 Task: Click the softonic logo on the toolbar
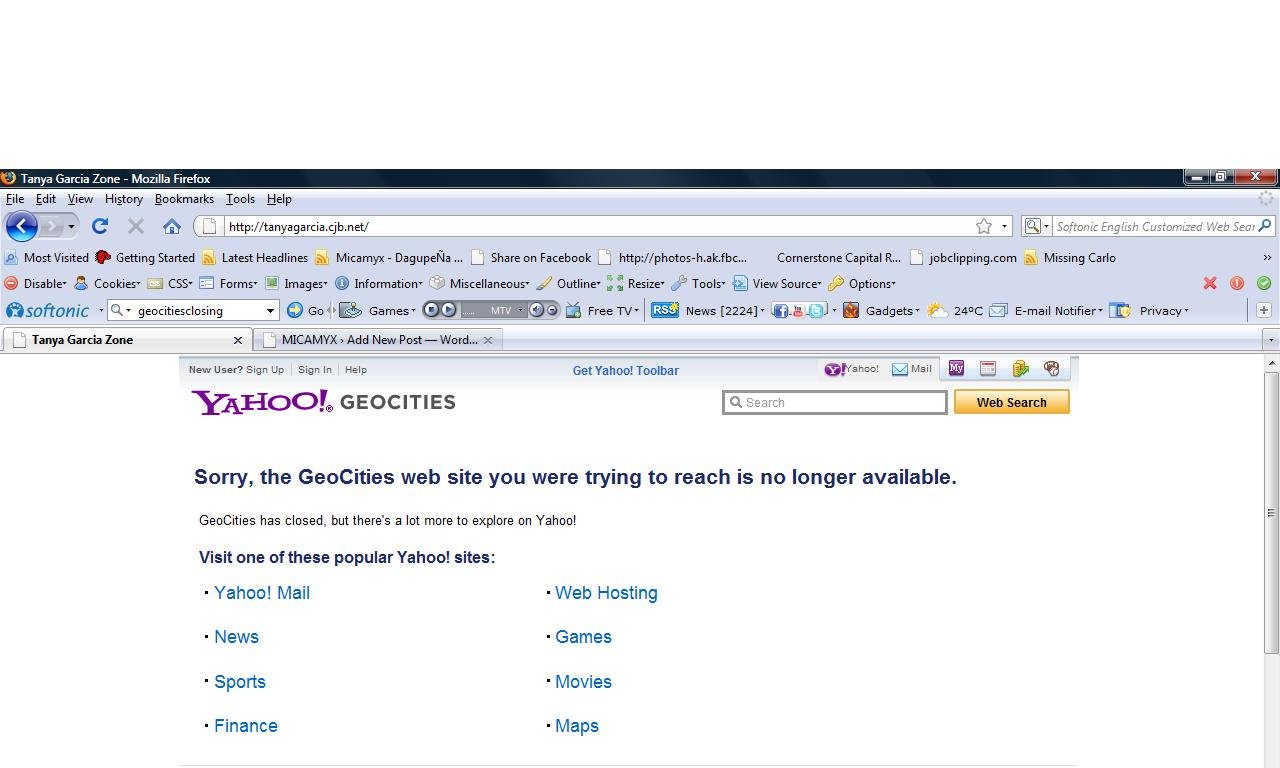pyautogui.click(x=48, y=310)
